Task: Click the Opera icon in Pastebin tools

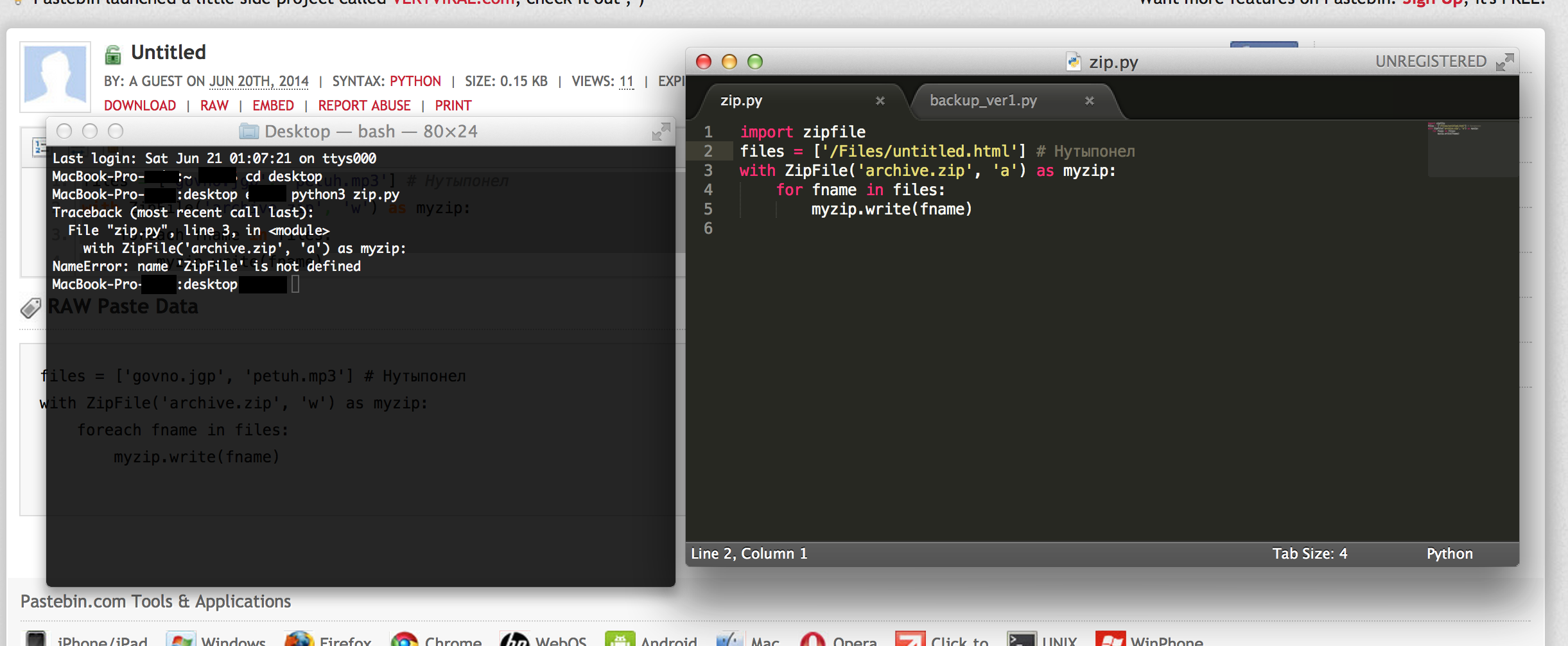Action: [x=812, y=640]
